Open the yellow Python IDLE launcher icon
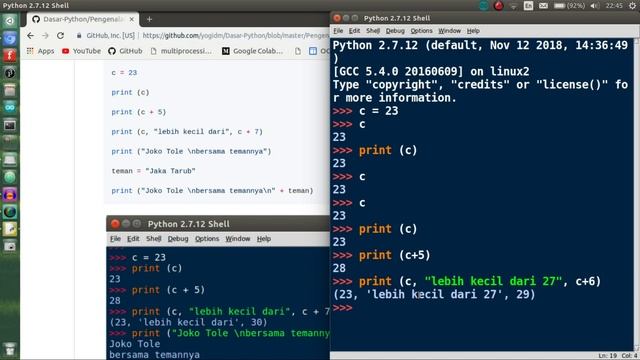Screen dimensions: 640x360 [x=10, y=229]
